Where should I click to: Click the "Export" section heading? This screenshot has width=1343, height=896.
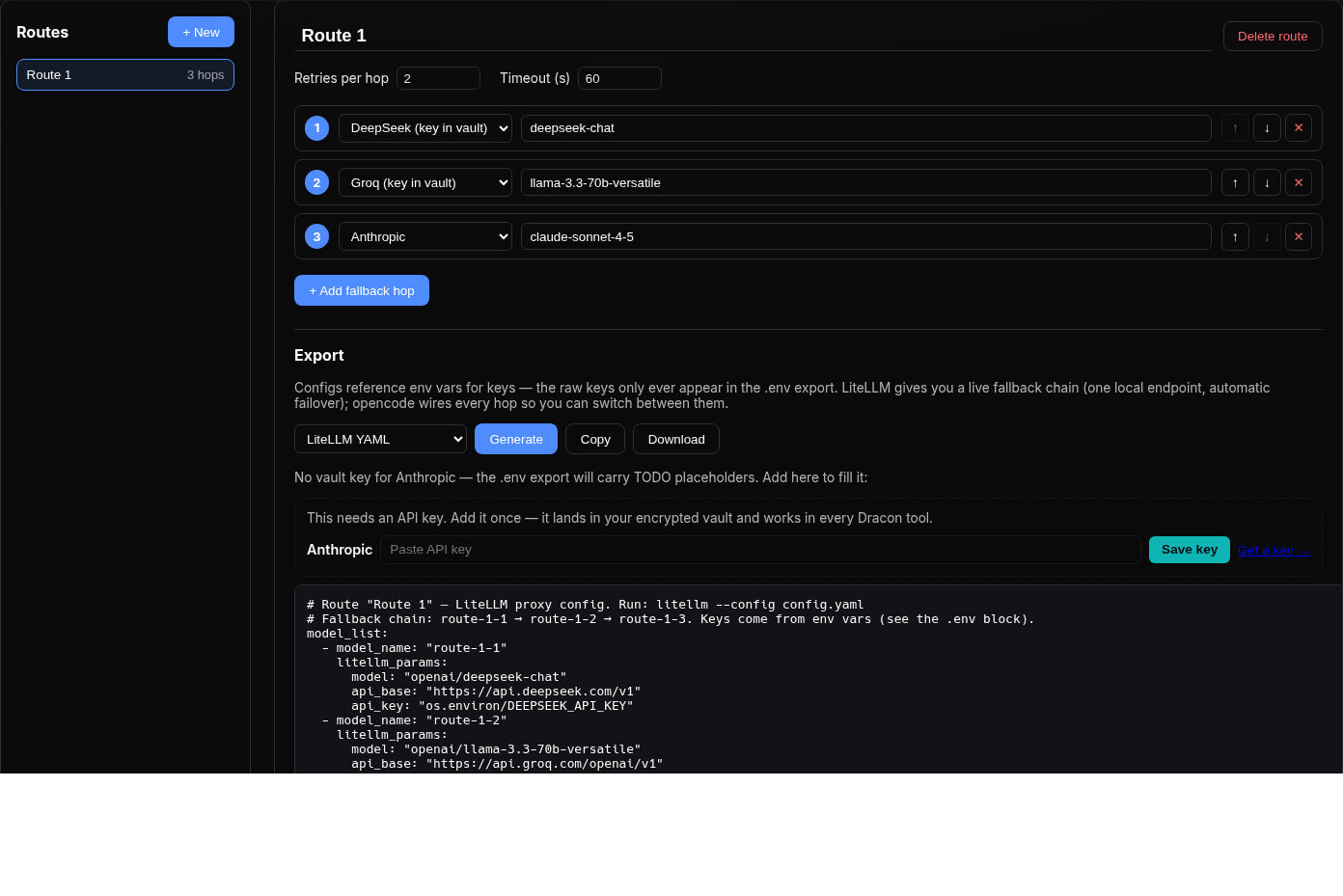coord(319,355)
